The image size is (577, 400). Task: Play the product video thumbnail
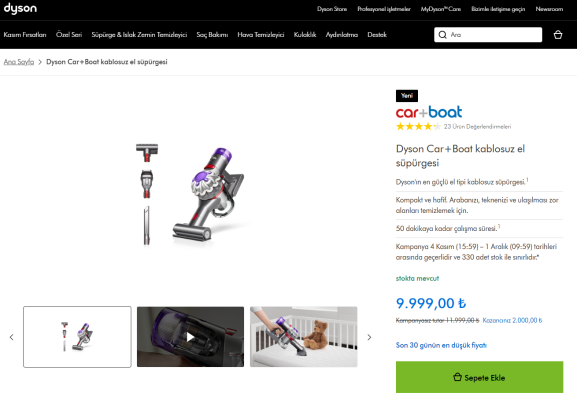pyautogui.click(x=190, y=337)
